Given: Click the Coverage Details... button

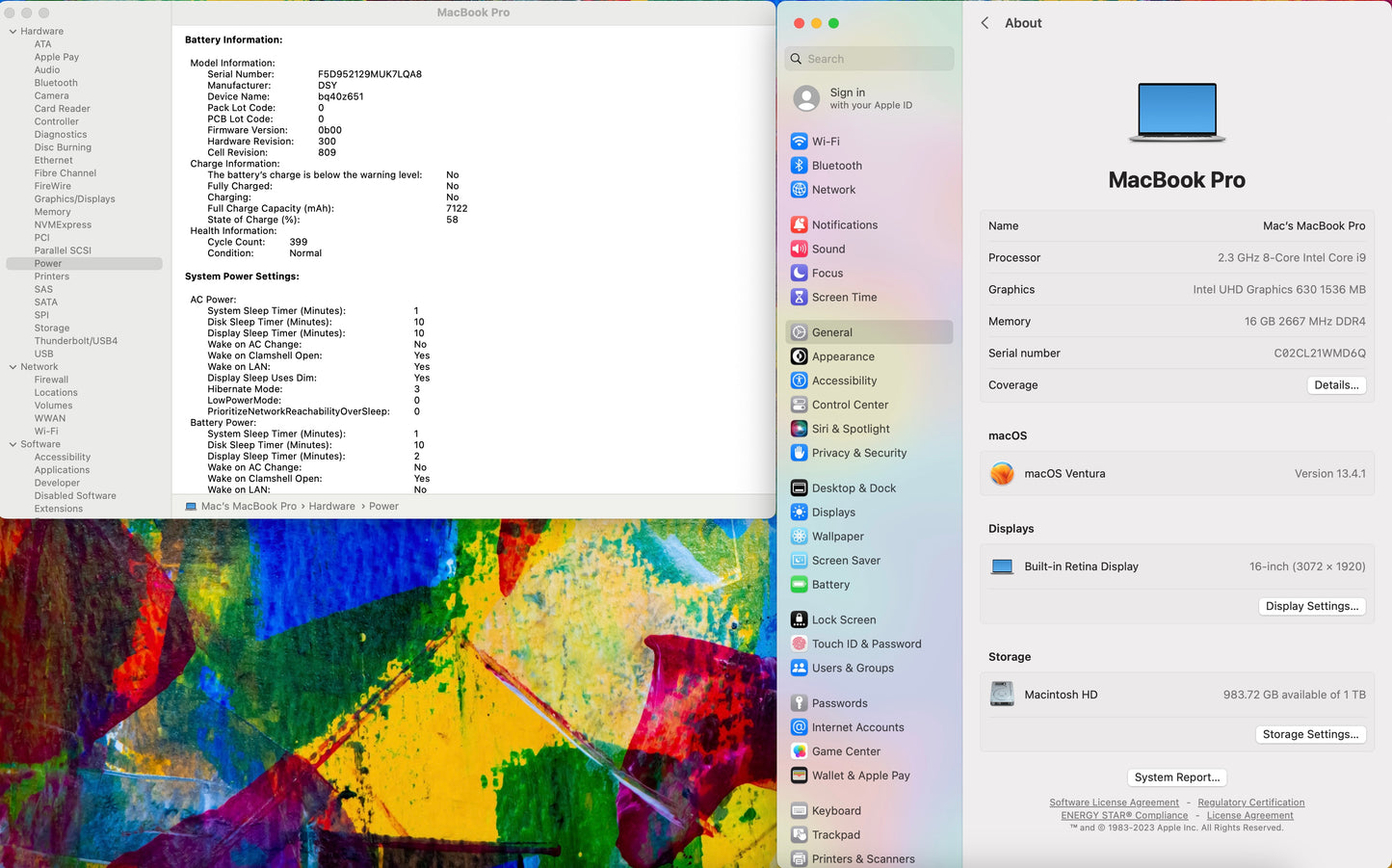Looking at the screenshot, I should tap(1336, 385).
